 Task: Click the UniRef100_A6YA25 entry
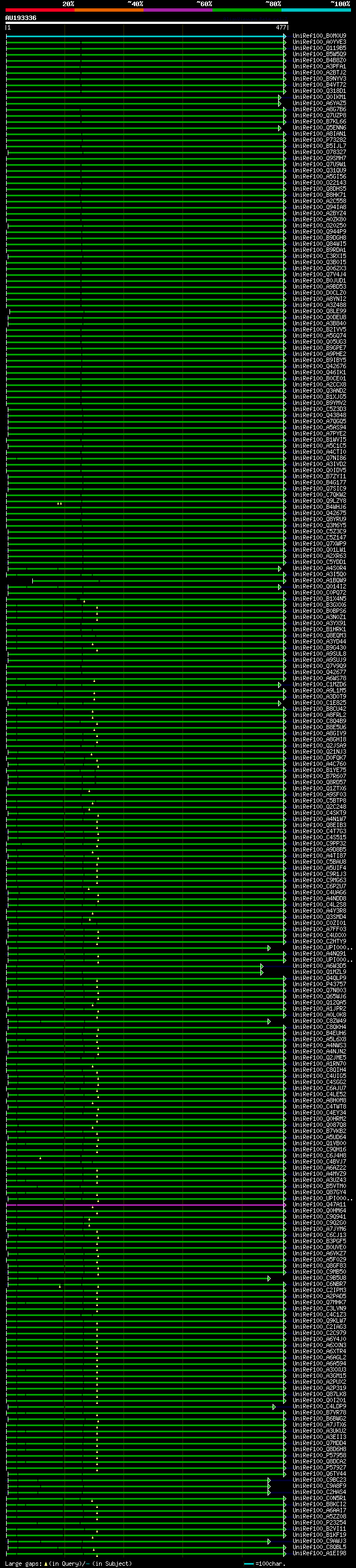319,103
